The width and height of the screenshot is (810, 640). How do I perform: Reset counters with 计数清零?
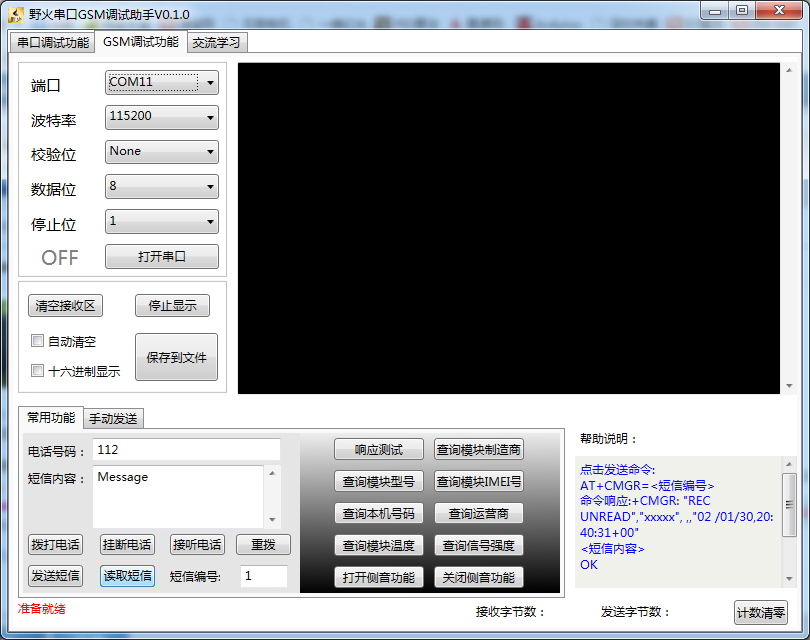pyautogui.click(x=760, y=612)
